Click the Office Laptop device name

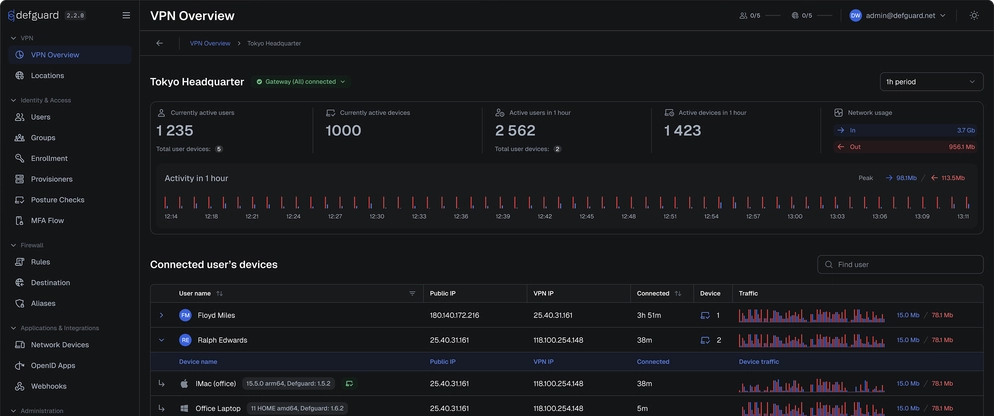tap(218, 408)
